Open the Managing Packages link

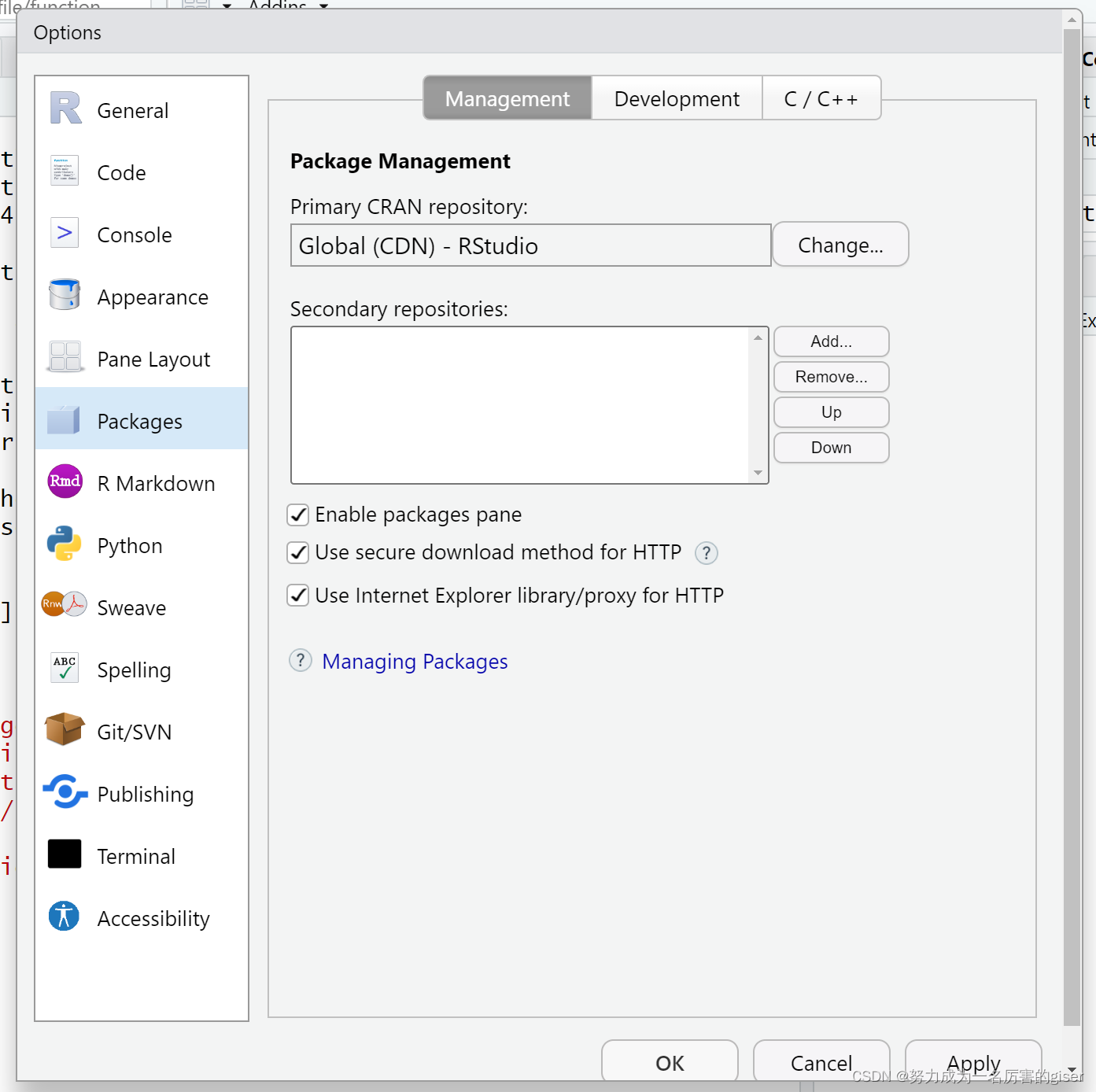tap(415, 662)
